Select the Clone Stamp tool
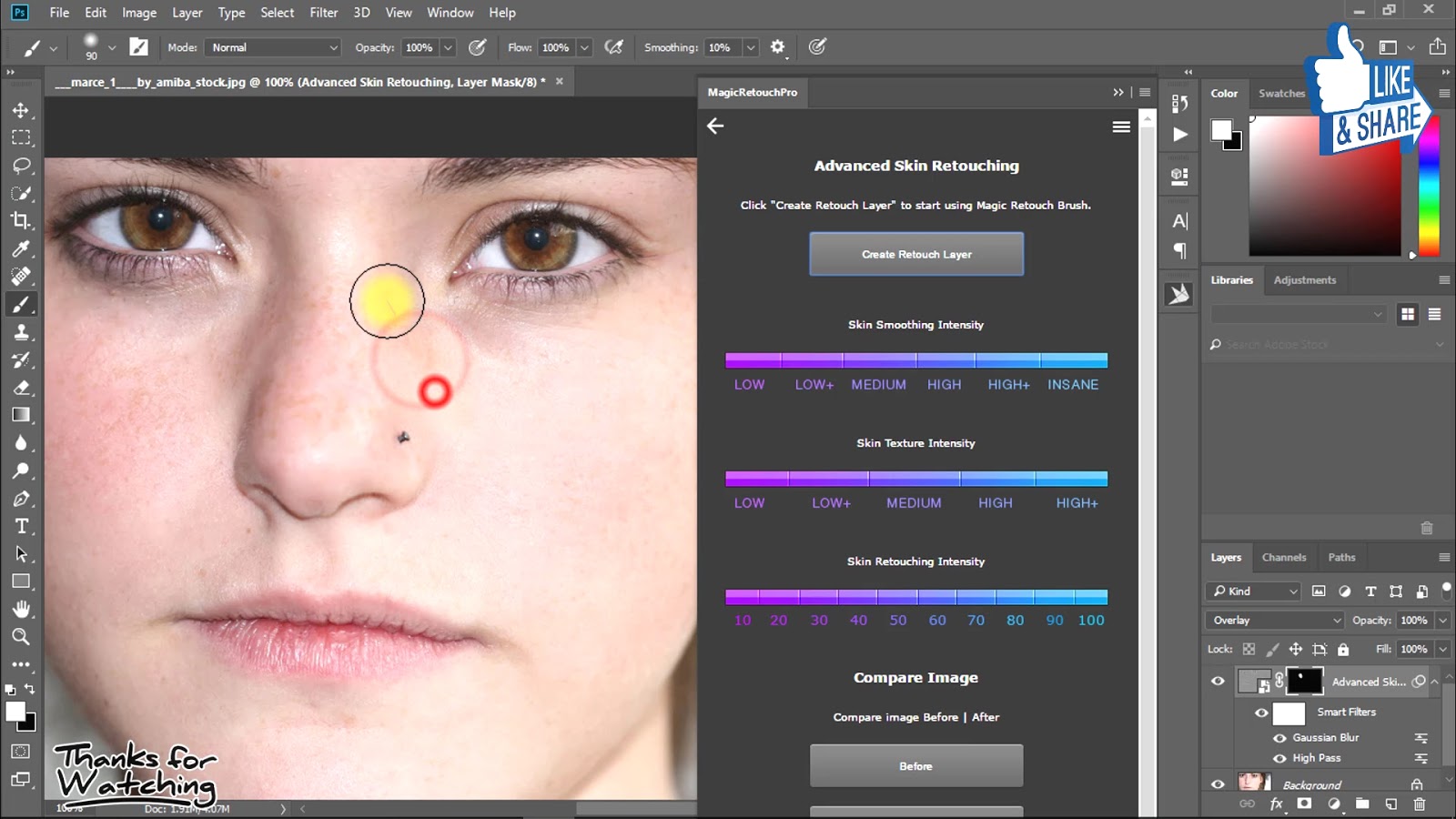Image resolution: width=1456 pixels, height=819 pixels. point(21,332)
